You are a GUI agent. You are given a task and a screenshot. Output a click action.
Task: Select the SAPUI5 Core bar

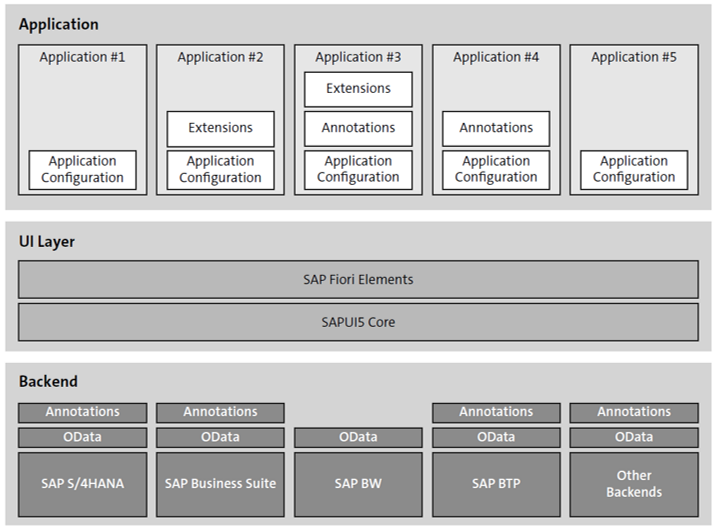[358, 322]
